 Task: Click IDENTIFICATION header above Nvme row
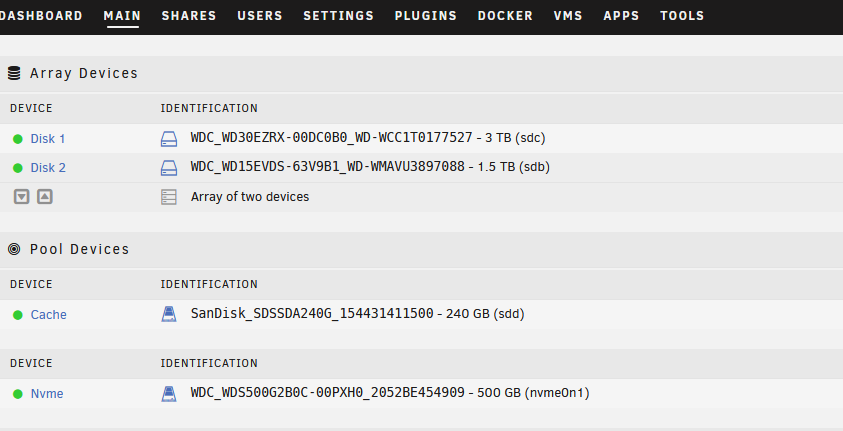click(x=209, y=363)
